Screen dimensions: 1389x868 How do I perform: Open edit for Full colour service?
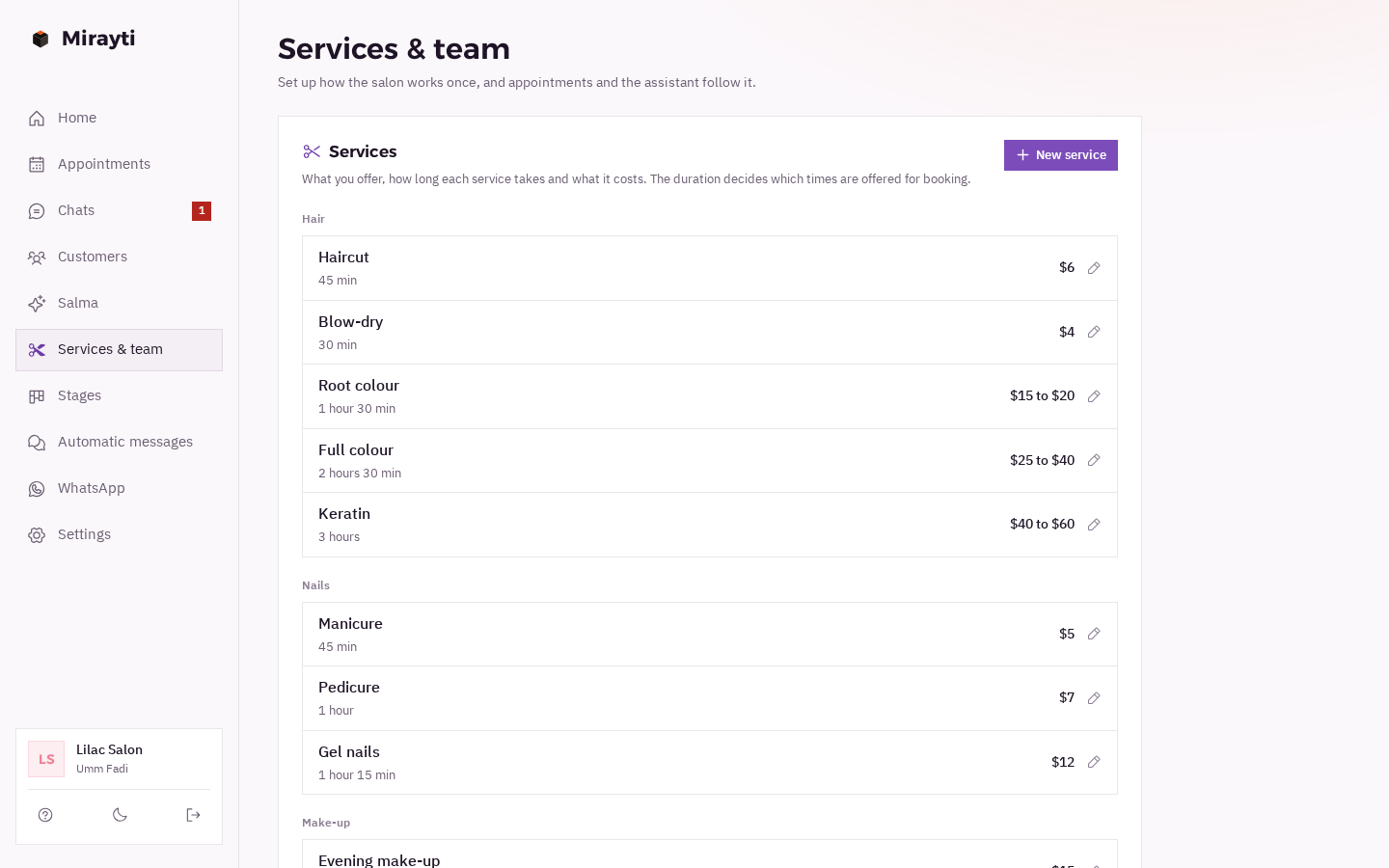[x=1094, y=460]
